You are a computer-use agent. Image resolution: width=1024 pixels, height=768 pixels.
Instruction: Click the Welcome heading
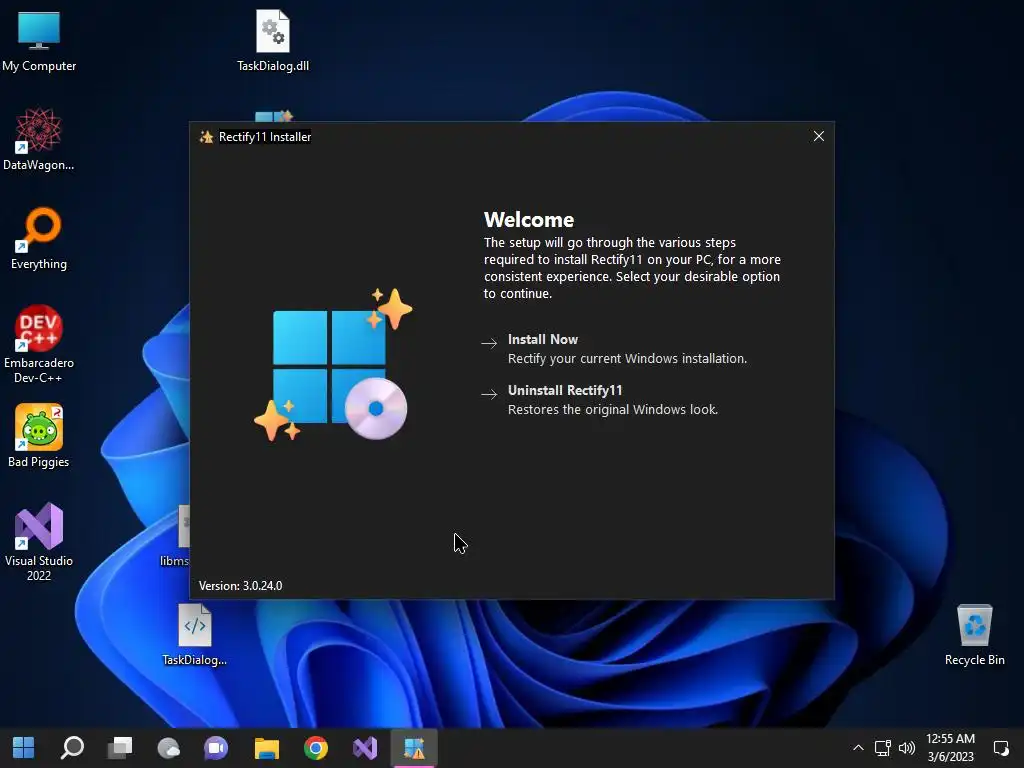(x=528, y=219)
